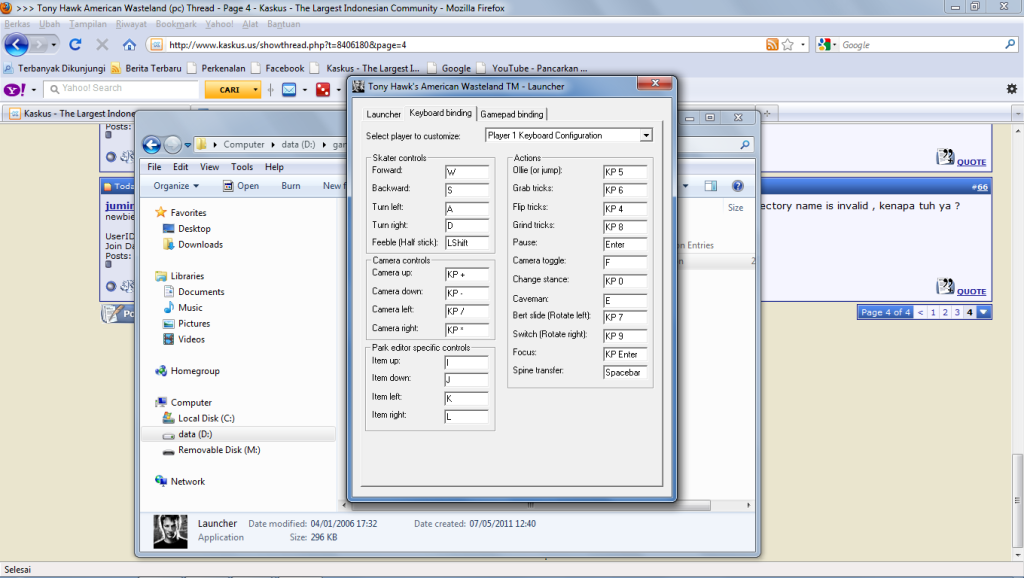Open Explorer help question mark icon

tap(737, 186)
